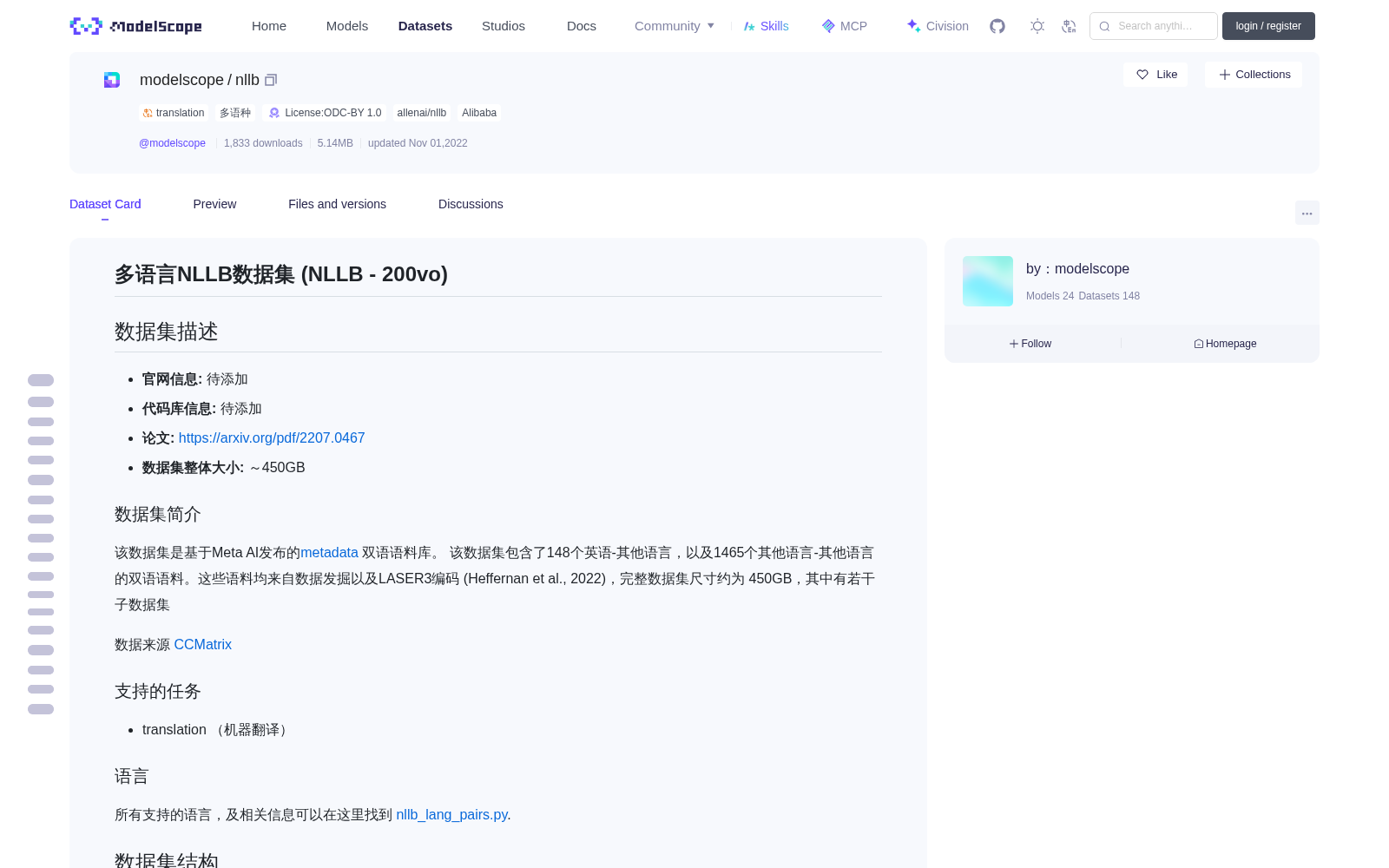The height and width of the screenshot is (868, 1389).
Task: Expand the Community dropdown menu
Action: [675, 26]
